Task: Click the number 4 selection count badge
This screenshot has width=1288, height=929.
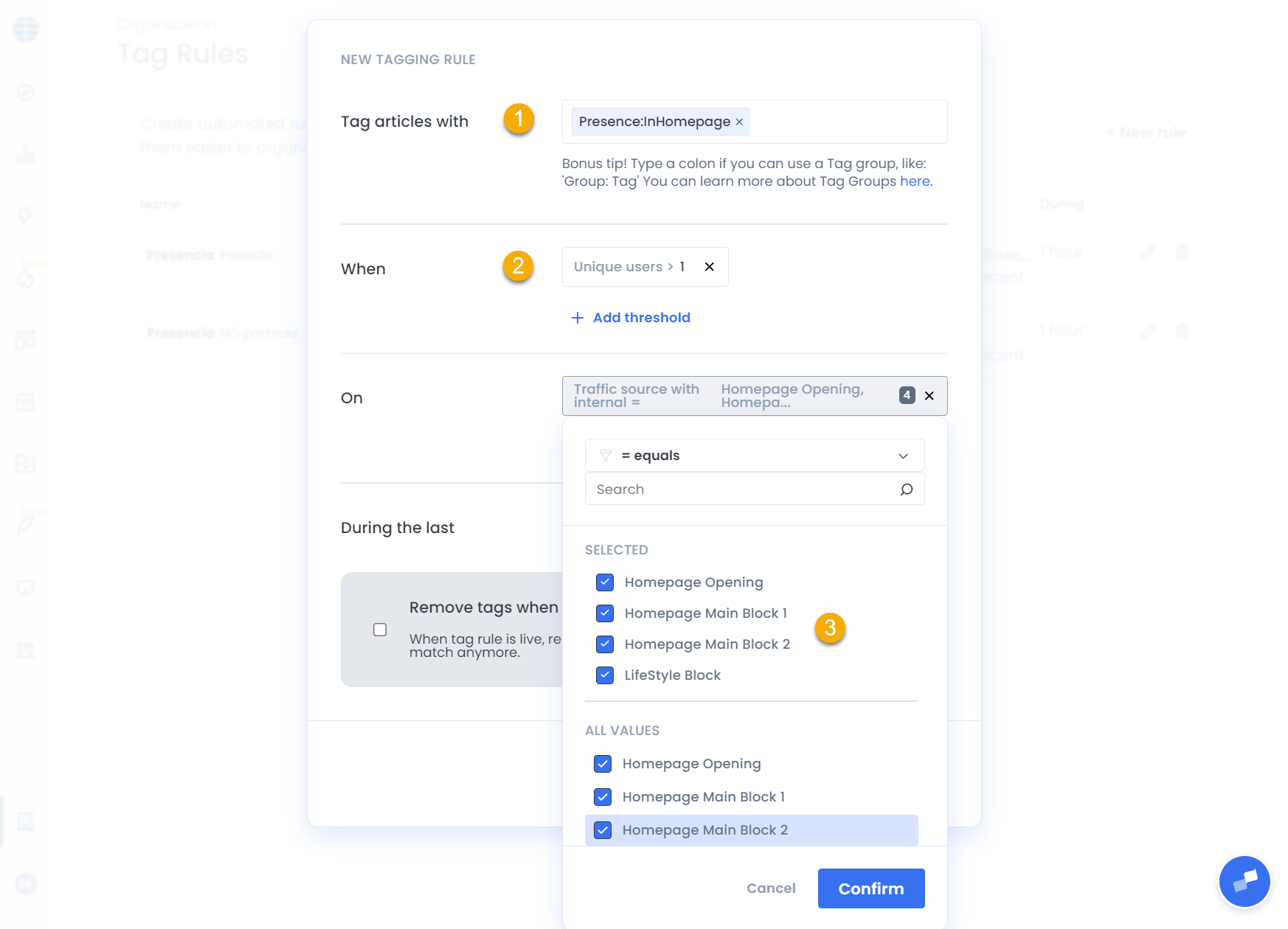Action: tap(907, 395)
